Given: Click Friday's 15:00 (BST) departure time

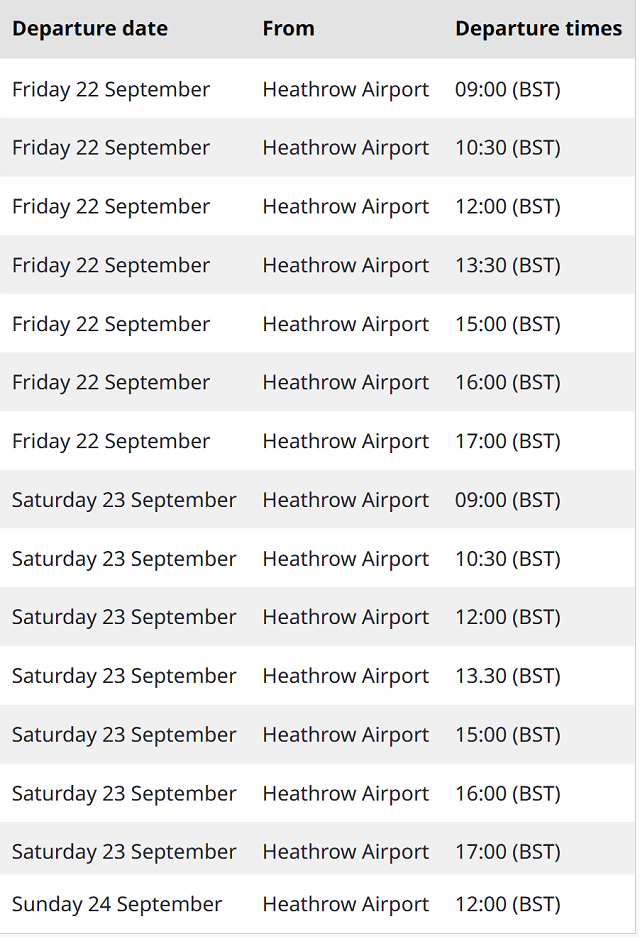Looking at the screenshot, I should tap(507, 324).
